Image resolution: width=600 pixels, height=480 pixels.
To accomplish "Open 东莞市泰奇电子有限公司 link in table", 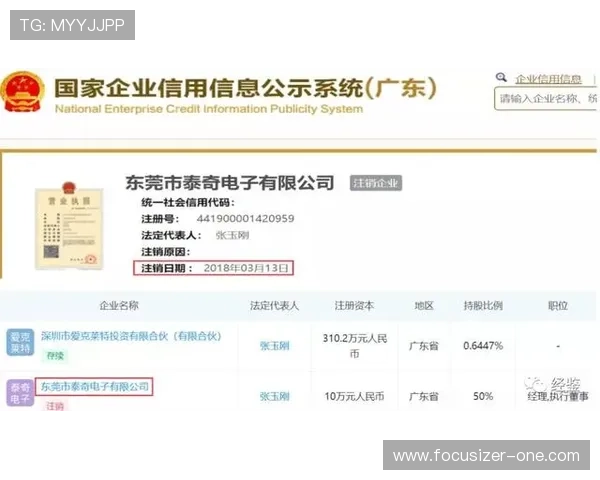I will point(95,387).
